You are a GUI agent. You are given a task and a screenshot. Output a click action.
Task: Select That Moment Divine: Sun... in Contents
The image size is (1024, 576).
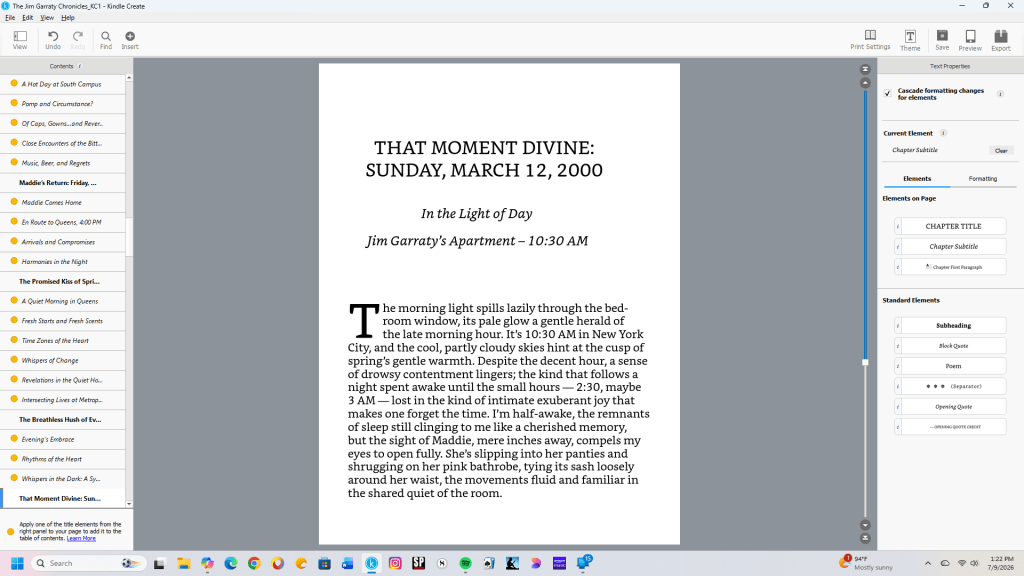(60, 498)
